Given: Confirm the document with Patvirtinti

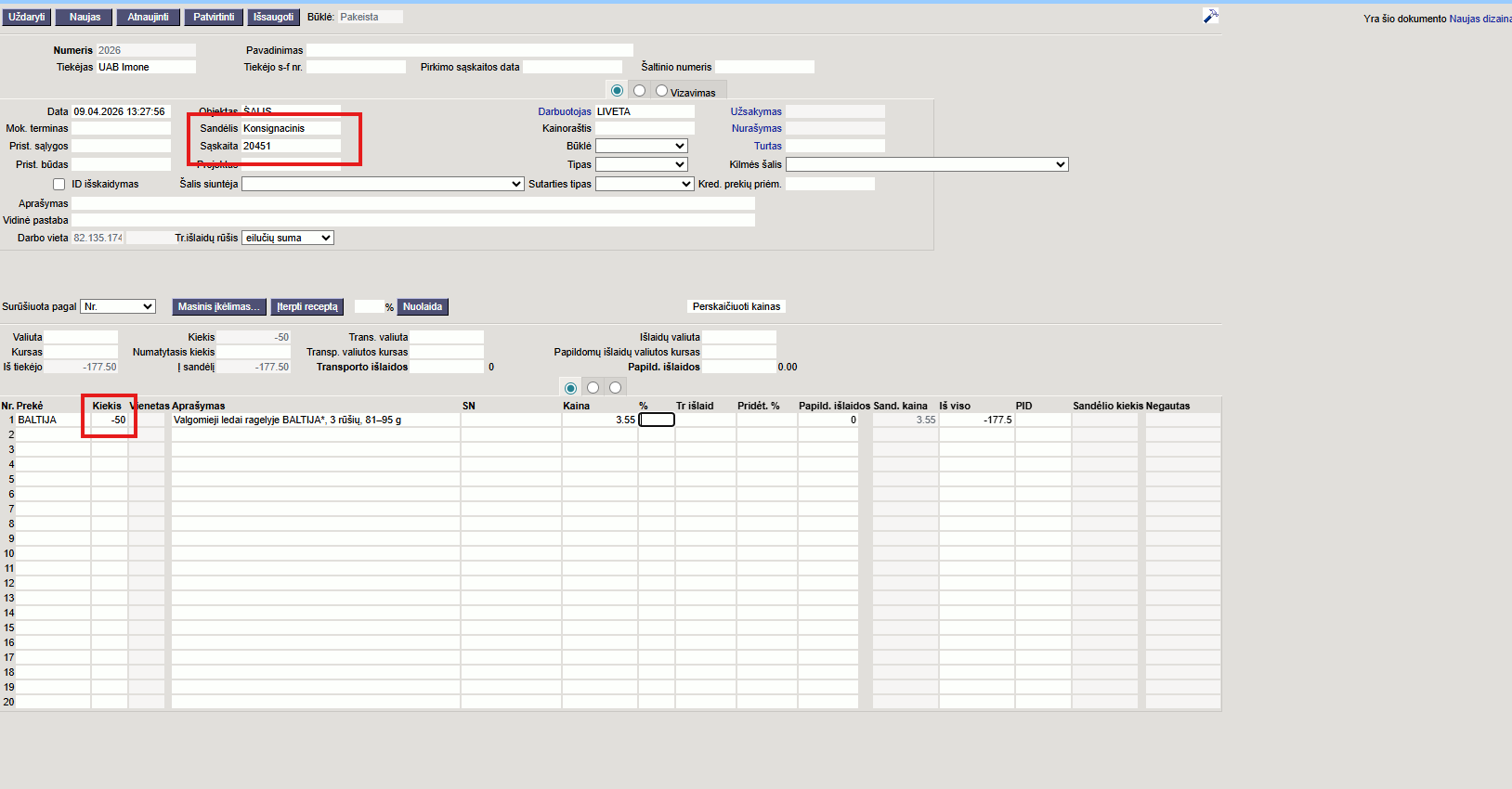Looking at the screenshot, I should coord(214,18).
